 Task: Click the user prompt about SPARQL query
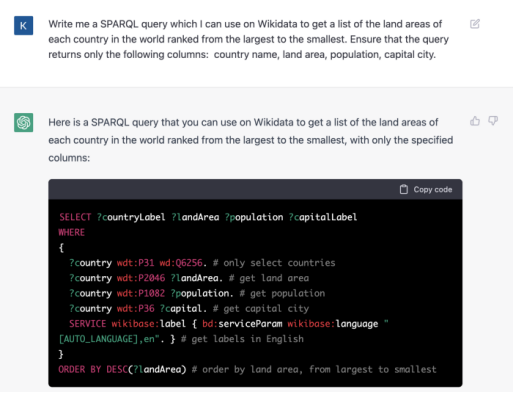(x=248, y=39)
